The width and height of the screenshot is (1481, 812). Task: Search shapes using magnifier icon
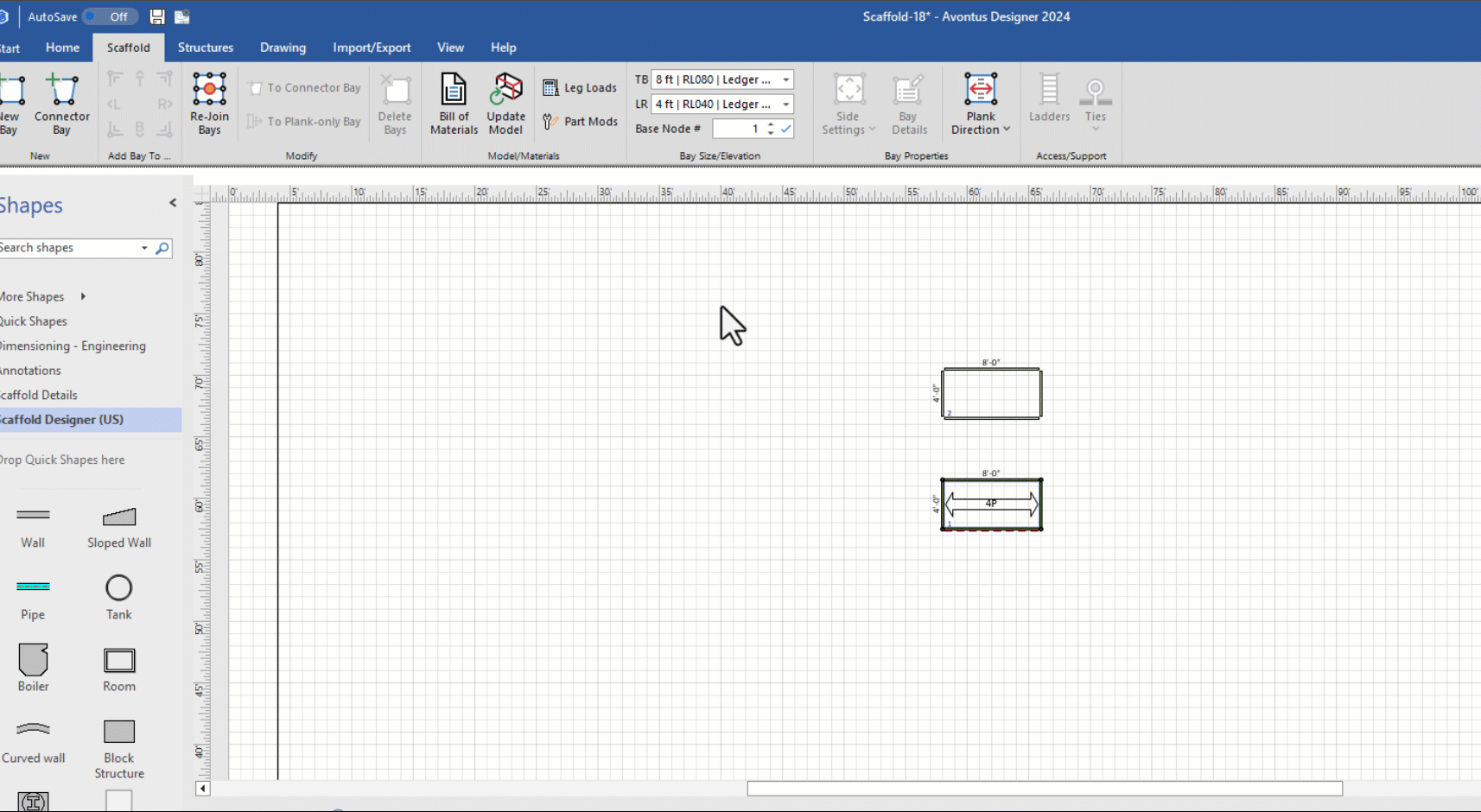coord(162,249)
